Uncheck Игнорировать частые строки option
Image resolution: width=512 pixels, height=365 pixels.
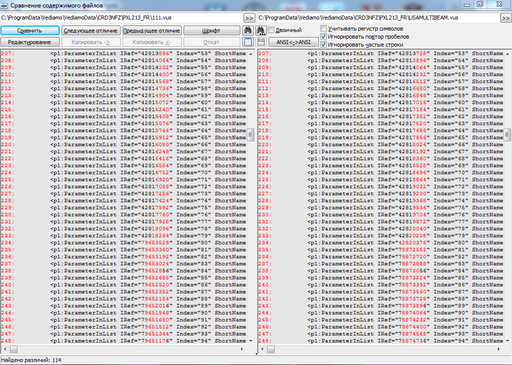coord(323,44)
